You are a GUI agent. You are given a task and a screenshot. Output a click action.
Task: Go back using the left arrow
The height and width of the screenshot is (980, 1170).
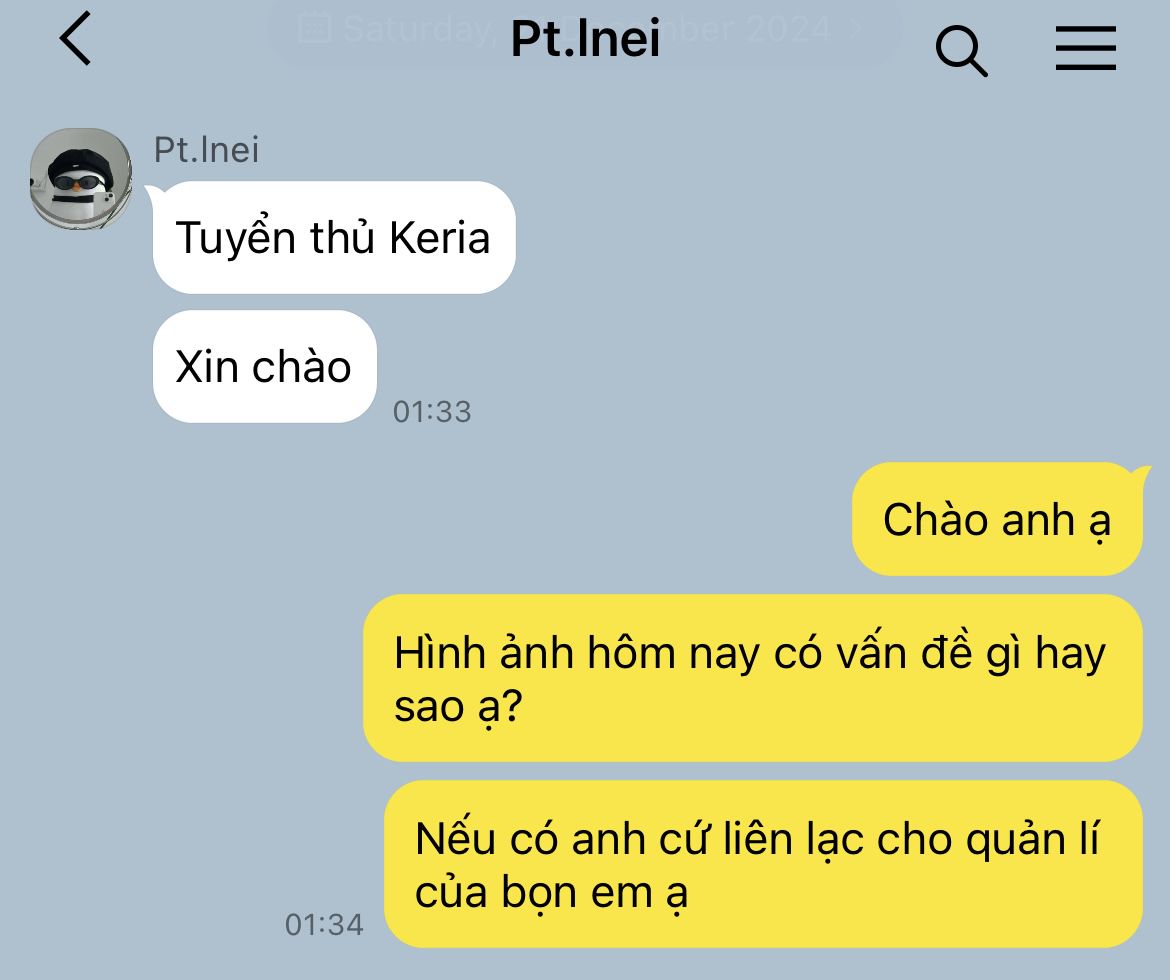[75, 38]
